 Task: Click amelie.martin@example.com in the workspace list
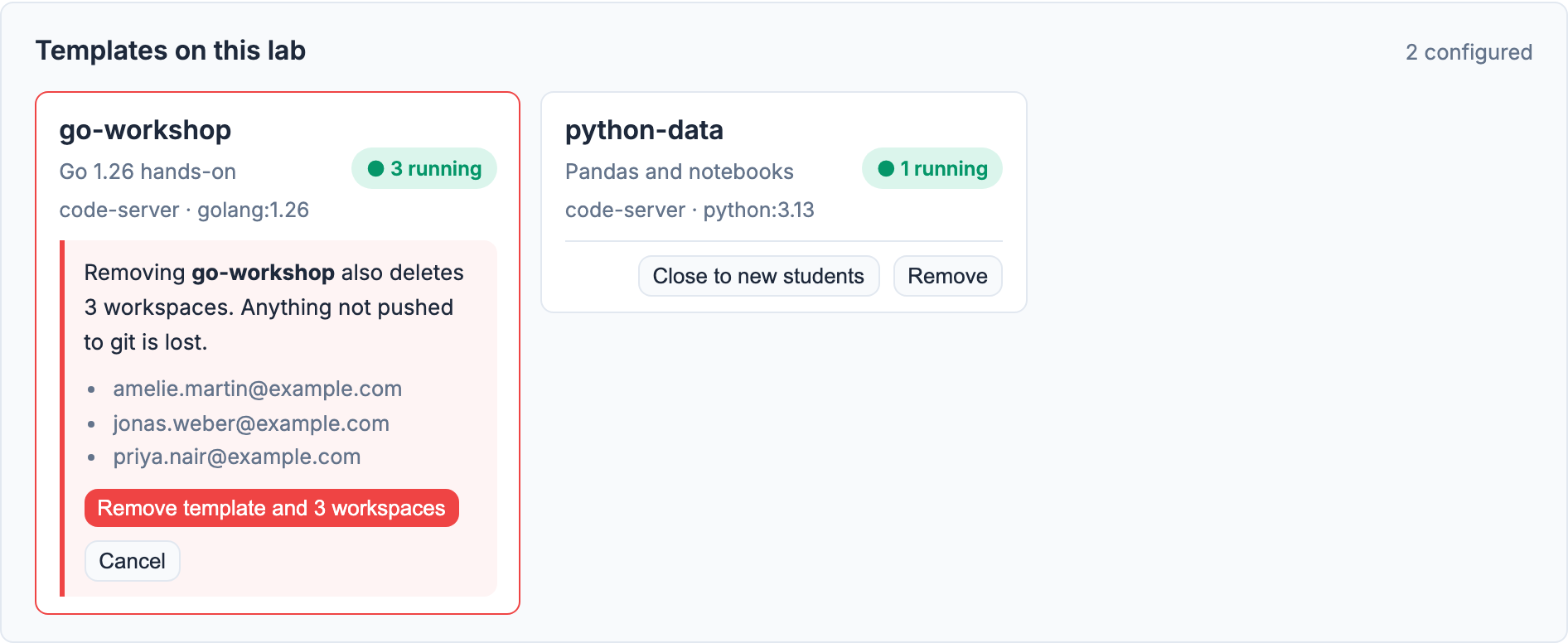258,389
